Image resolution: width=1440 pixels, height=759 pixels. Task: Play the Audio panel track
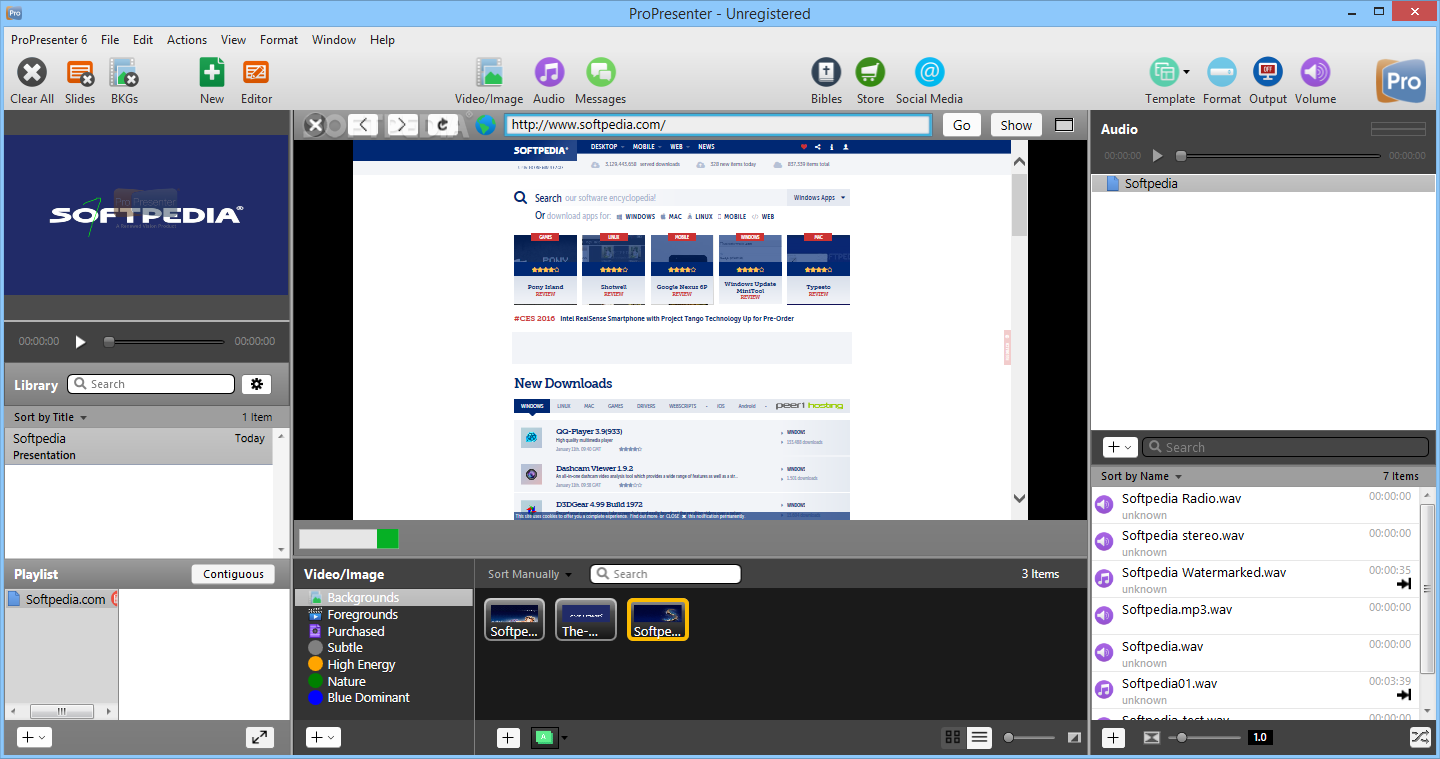[x=1157, y=156]
